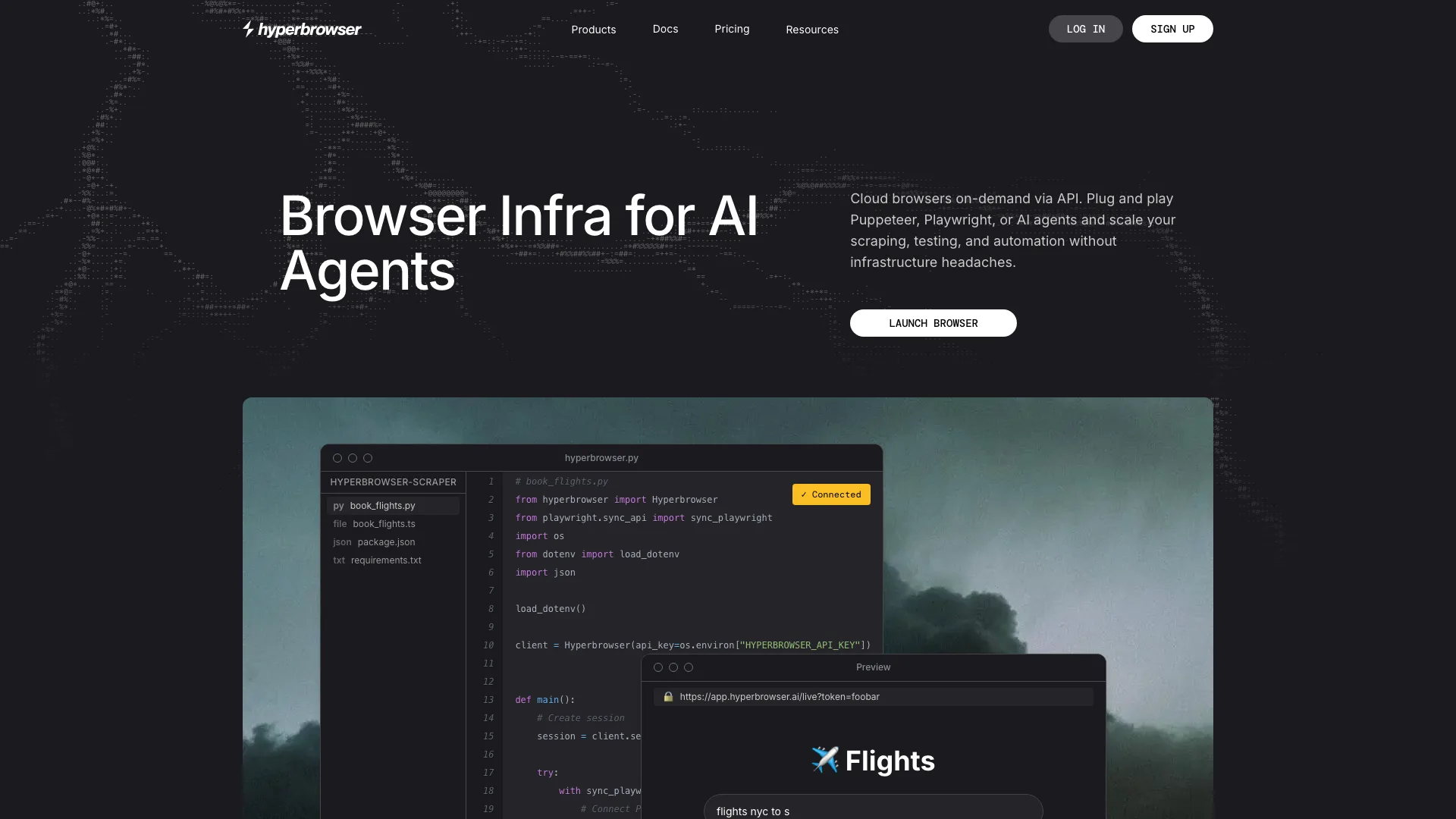Select requirements.txt in the file list
Viewport: 1456px width, 819px height.
tap(393, 560)
